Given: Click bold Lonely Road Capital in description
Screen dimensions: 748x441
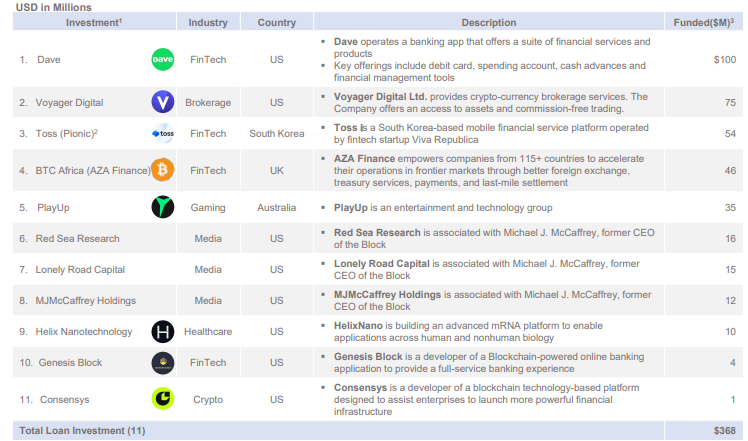Looking at the screenshot, I should (382, 263).
